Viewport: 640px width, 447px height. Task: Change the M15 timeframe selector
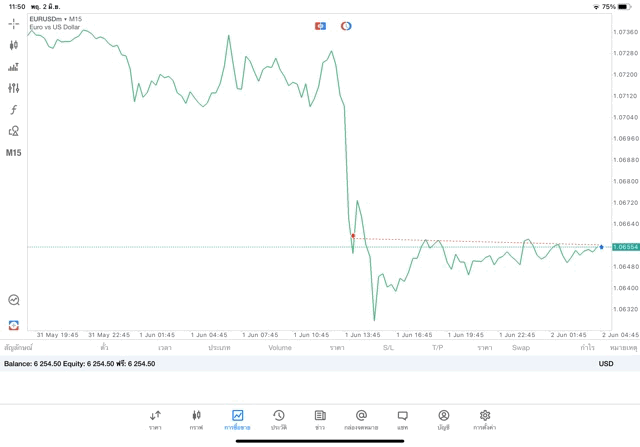[14, 153]
